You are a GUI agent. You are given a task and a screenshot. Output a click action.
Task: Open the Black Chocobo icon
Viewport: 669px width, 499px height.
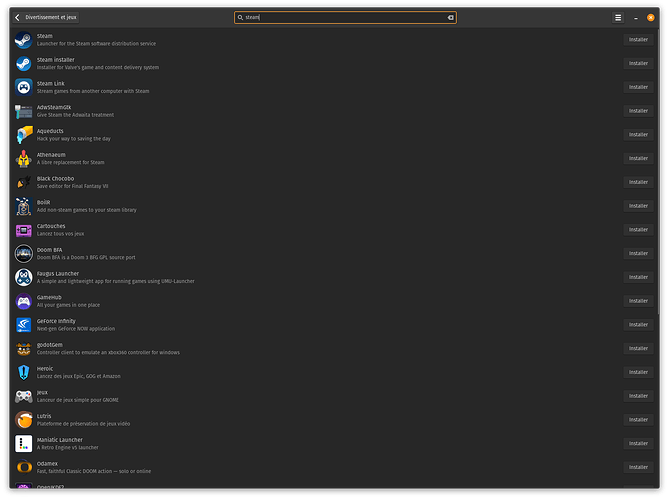(23, 182)
